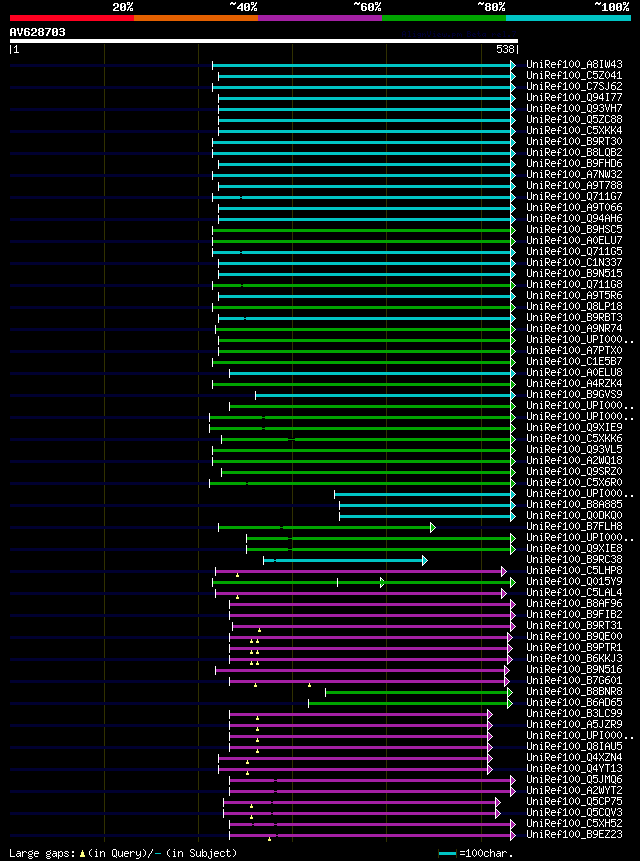Viewport: 640px width, 861px height.
Task: Select the UniRef100_Q0DKQ0 label
Action: click(x=574, y=516)
